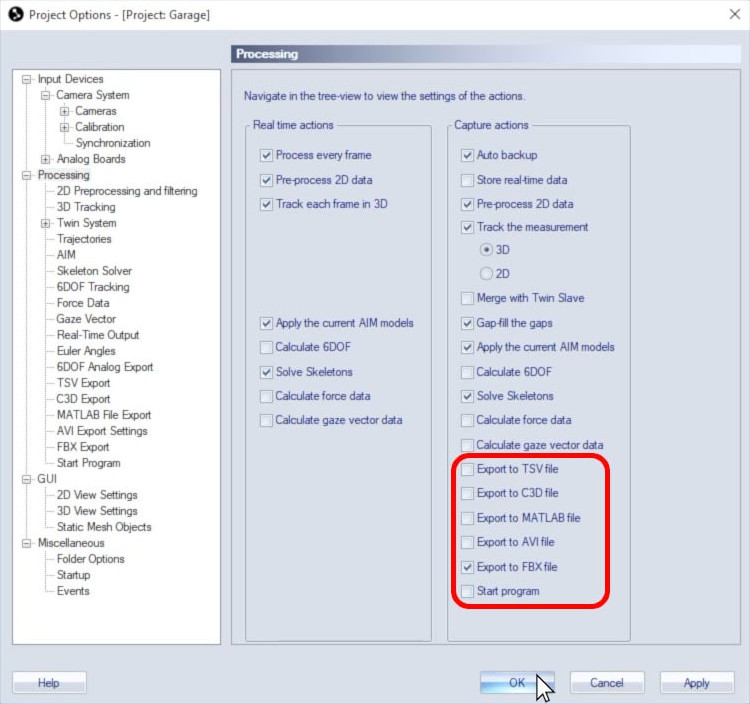Toggle Process every frame checkbox
The width and height of the screenshot is (750, 704).
[266, 155]
